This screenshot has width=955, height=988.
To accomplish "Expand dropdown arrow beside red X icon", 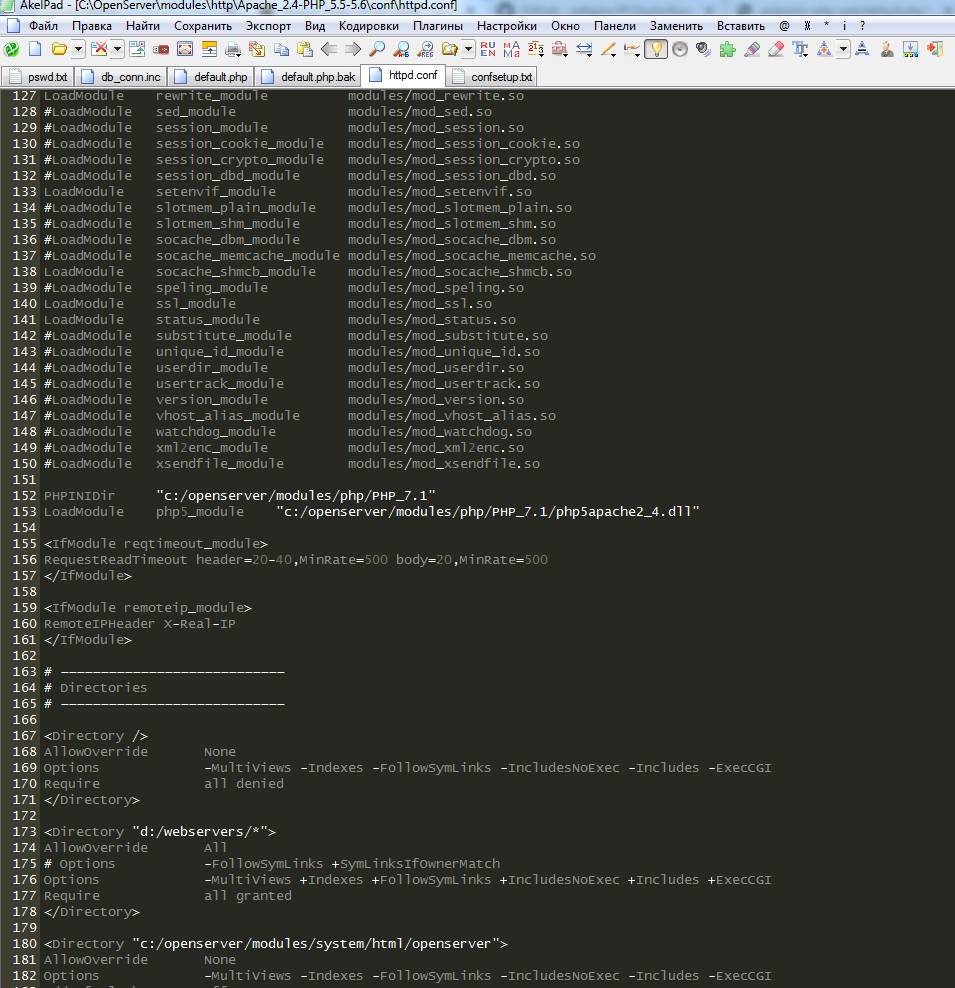I will click(117, 48).
